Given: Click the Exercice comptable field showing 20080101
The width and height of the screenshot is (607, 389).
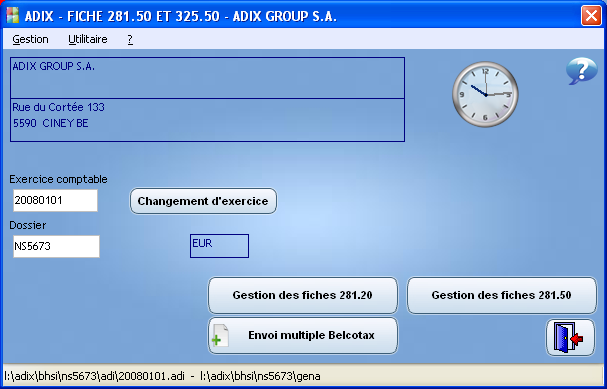Looking at the screenshot, I should [55, 200].
